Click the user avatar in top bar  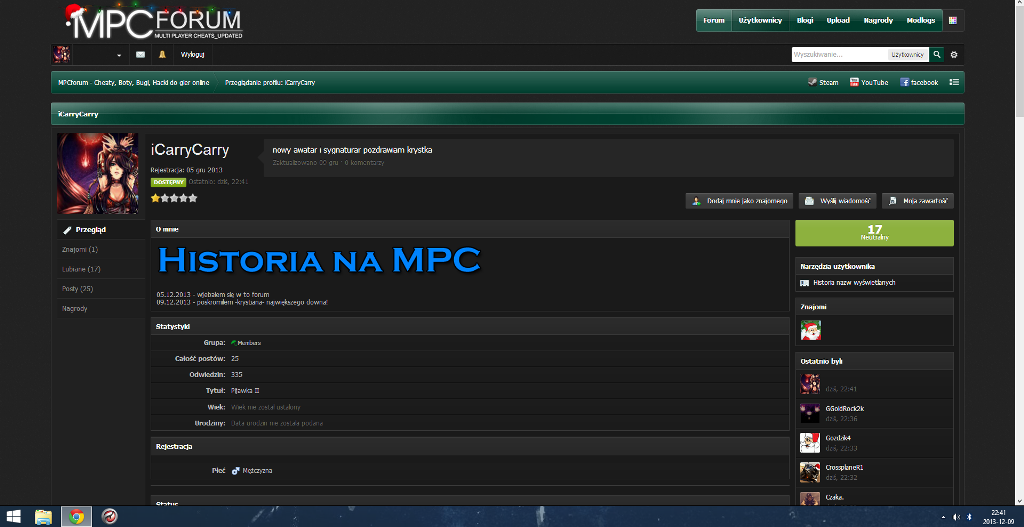pos(61,55)
